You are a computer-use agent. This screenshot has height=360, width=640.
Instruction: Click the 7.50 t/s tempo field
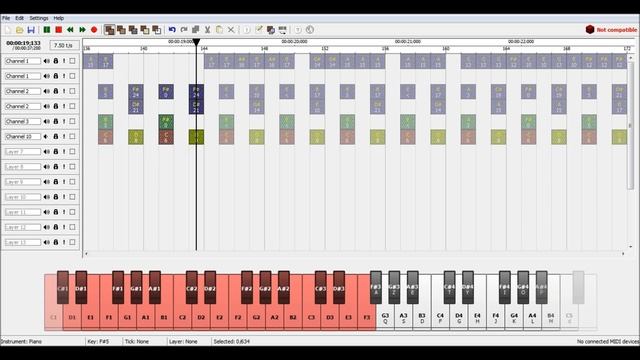click(64, 45)
